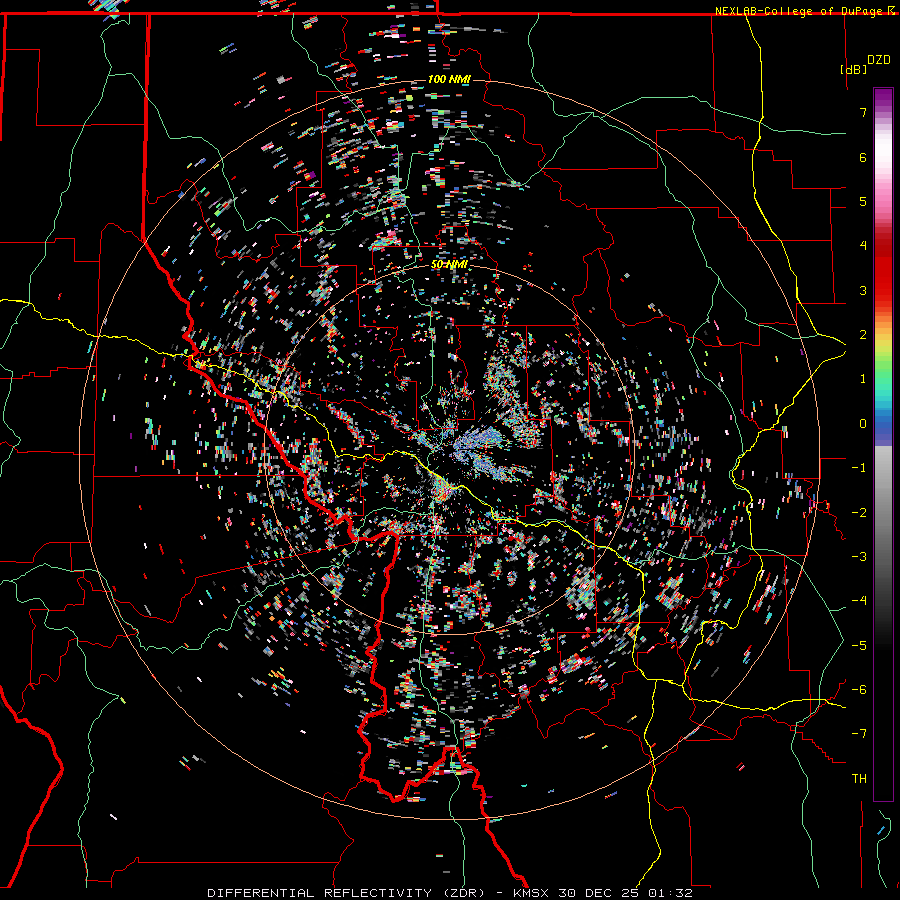Image resolution: width=900 pixels, height=900 pixels.
Task: Click the DZD legend title
Action: coord(878,60)
